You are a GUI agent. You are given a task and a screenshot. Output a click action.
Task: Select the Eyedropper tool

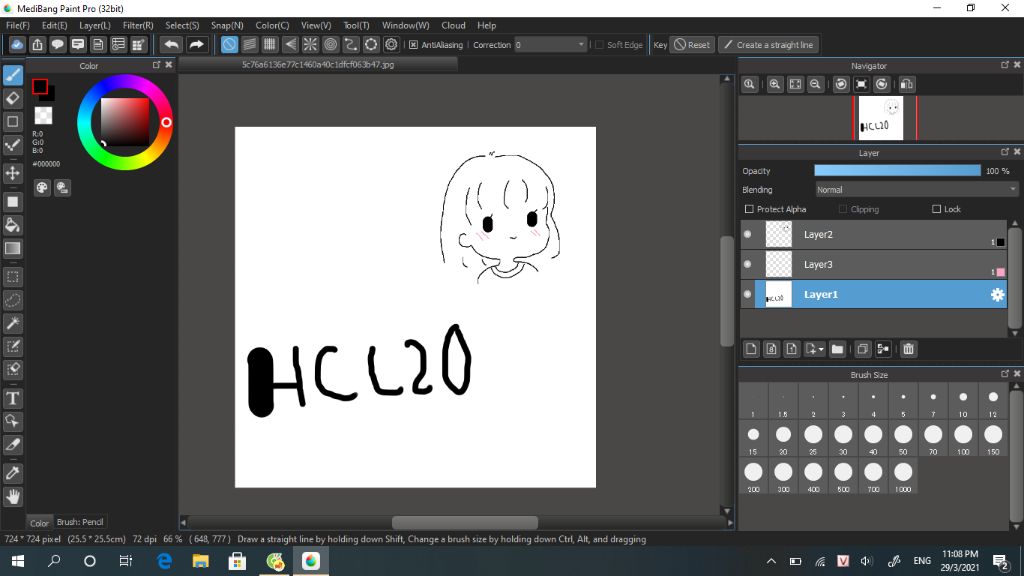click(x=13, y=473)
